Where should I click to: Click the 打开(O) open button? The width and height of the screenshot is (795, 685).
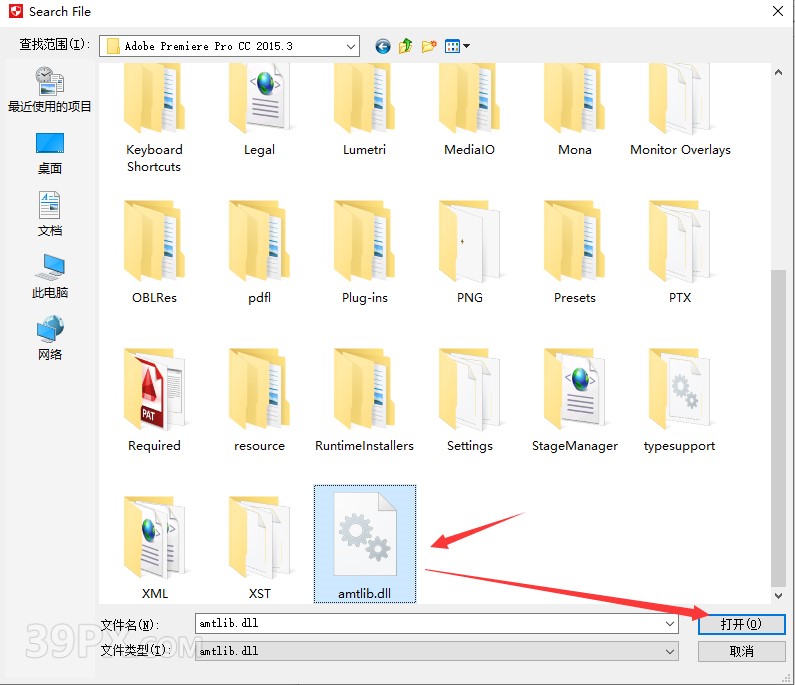[741, 624]
